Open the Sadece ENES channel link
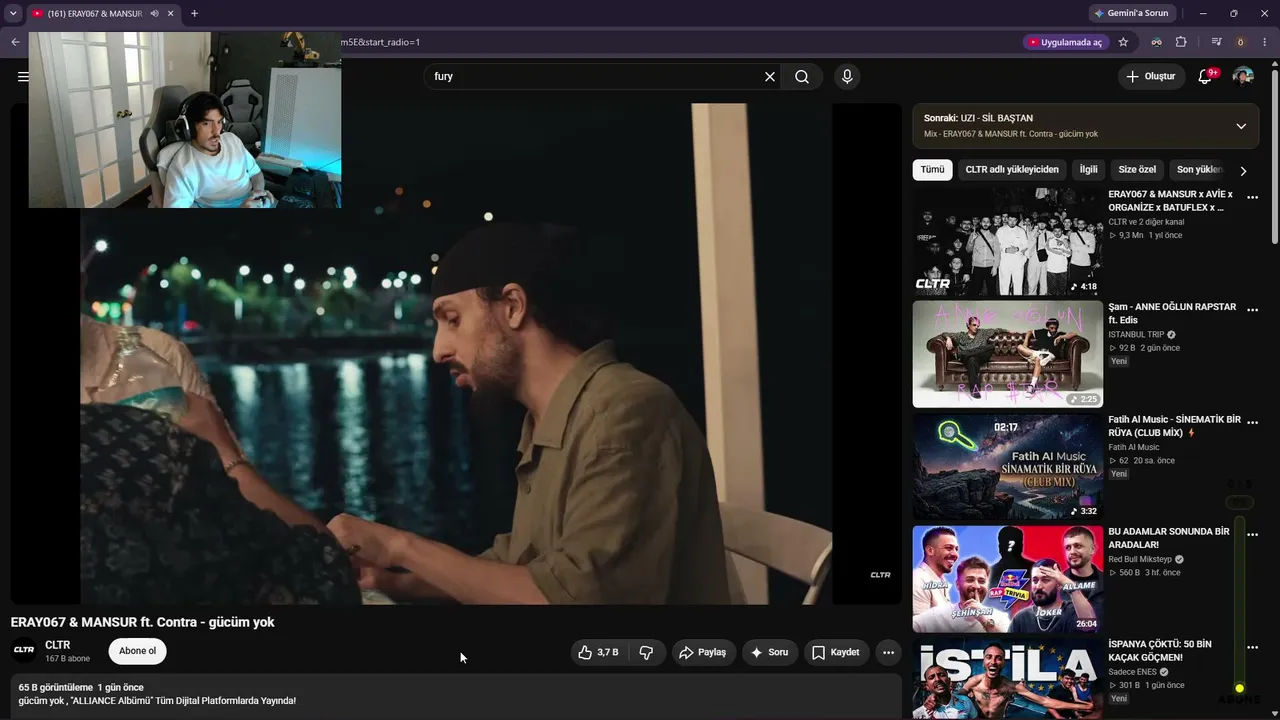The height and width of the screenshot is (720, 1280). point(1132,672)
